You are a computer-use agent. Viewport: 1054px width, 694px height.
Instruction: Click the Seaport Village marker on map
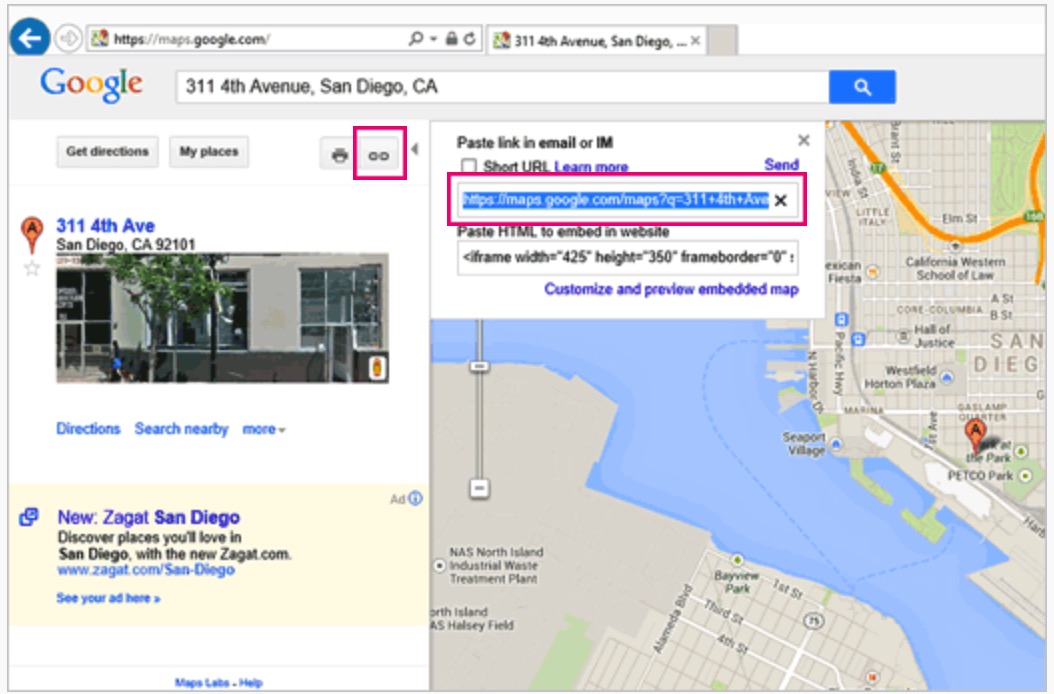pyautogui.click(x=836, y=444)
